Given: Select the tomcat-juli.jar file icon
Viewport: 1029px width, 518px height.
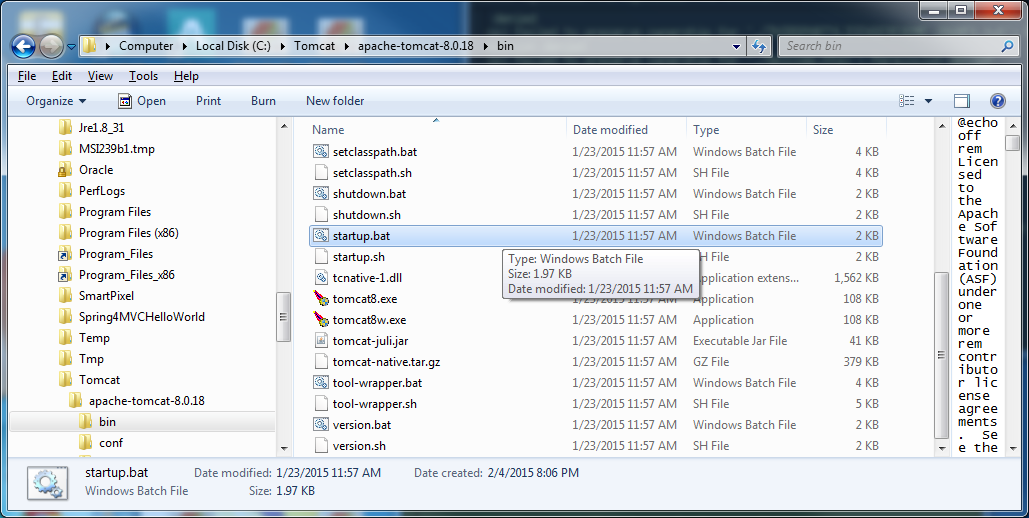Looking at the screenshot, I should point(321,341).
